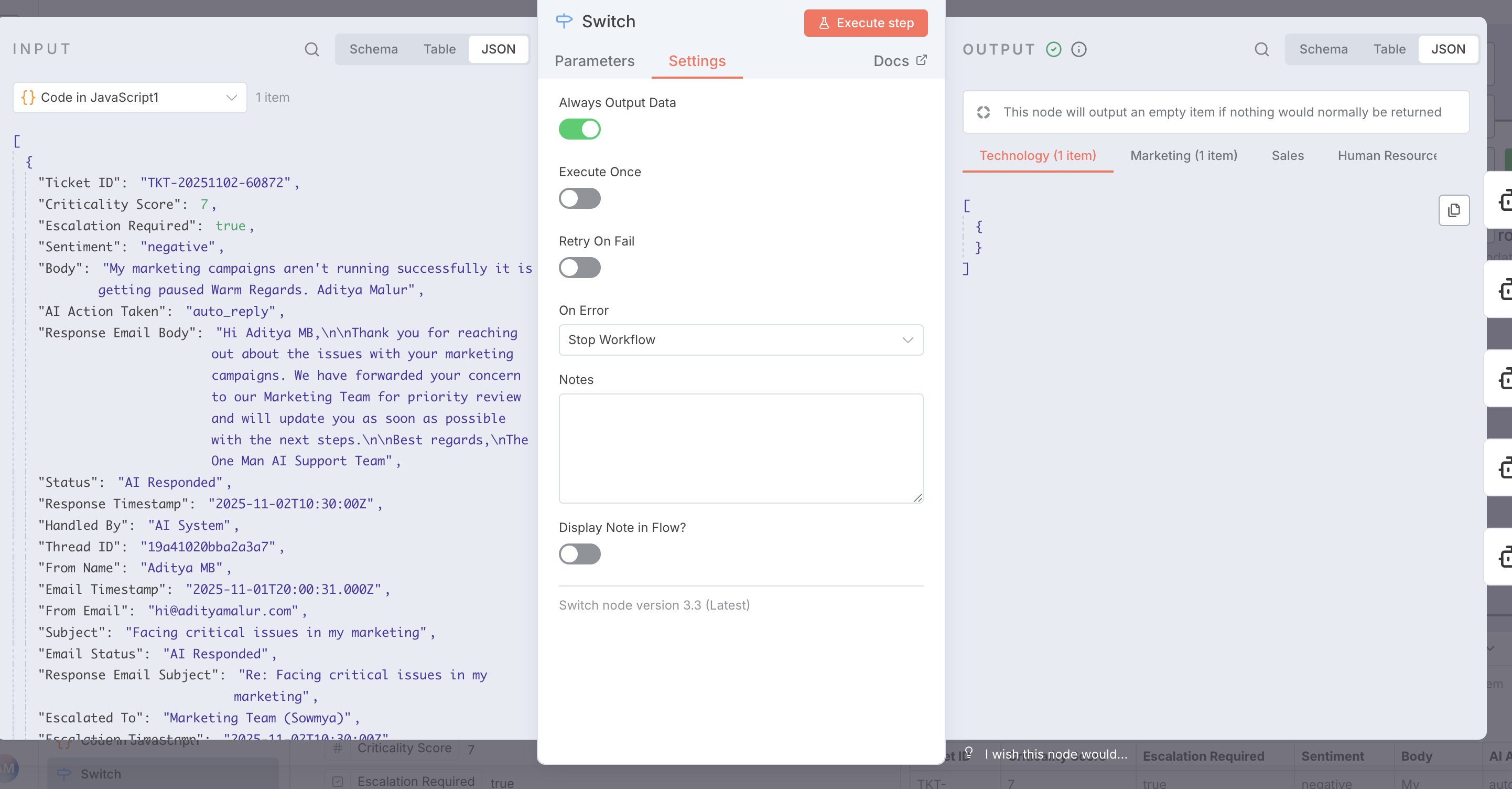Click the lightbulb feedback icon

pos(969,752)
